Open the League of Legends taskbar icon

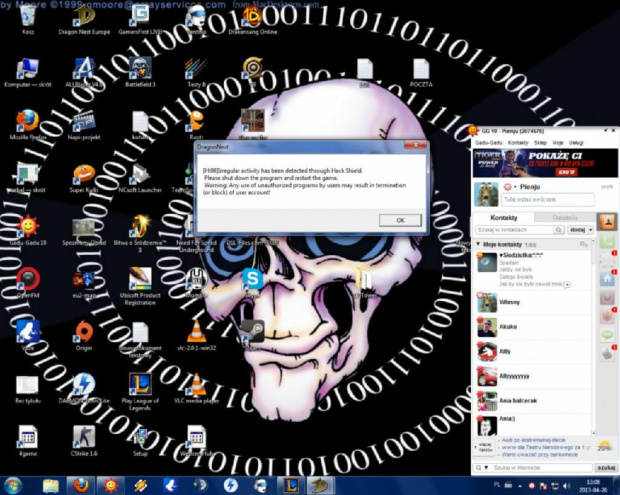click(x=290, y=485)
